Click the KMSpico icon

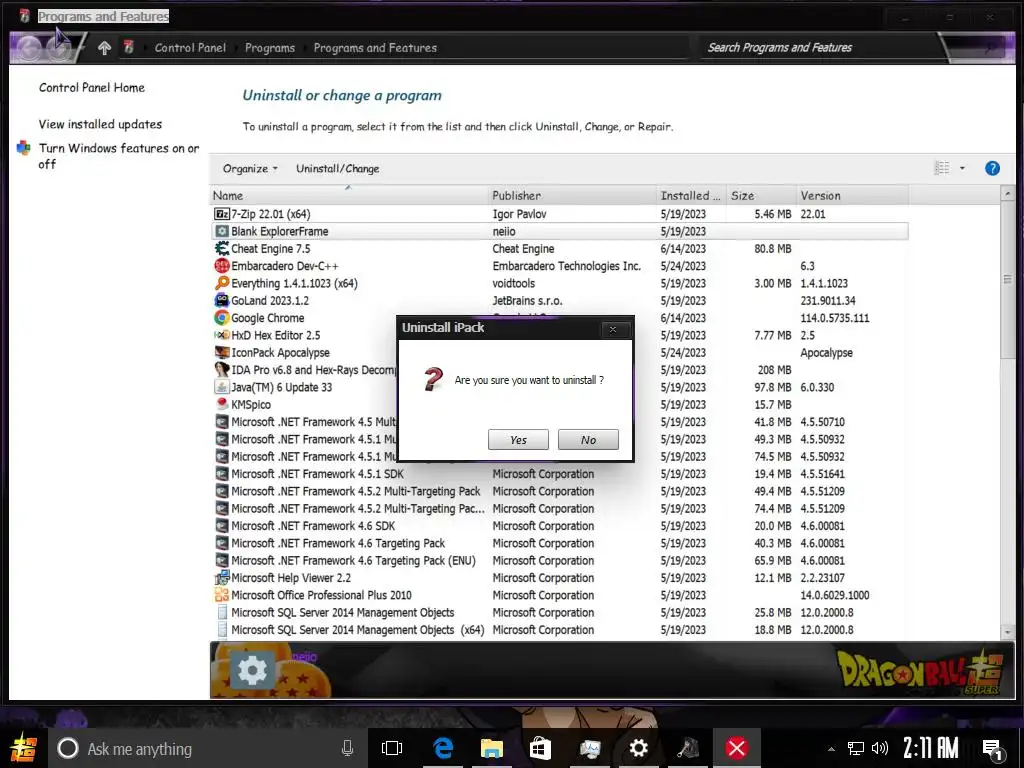222,404
